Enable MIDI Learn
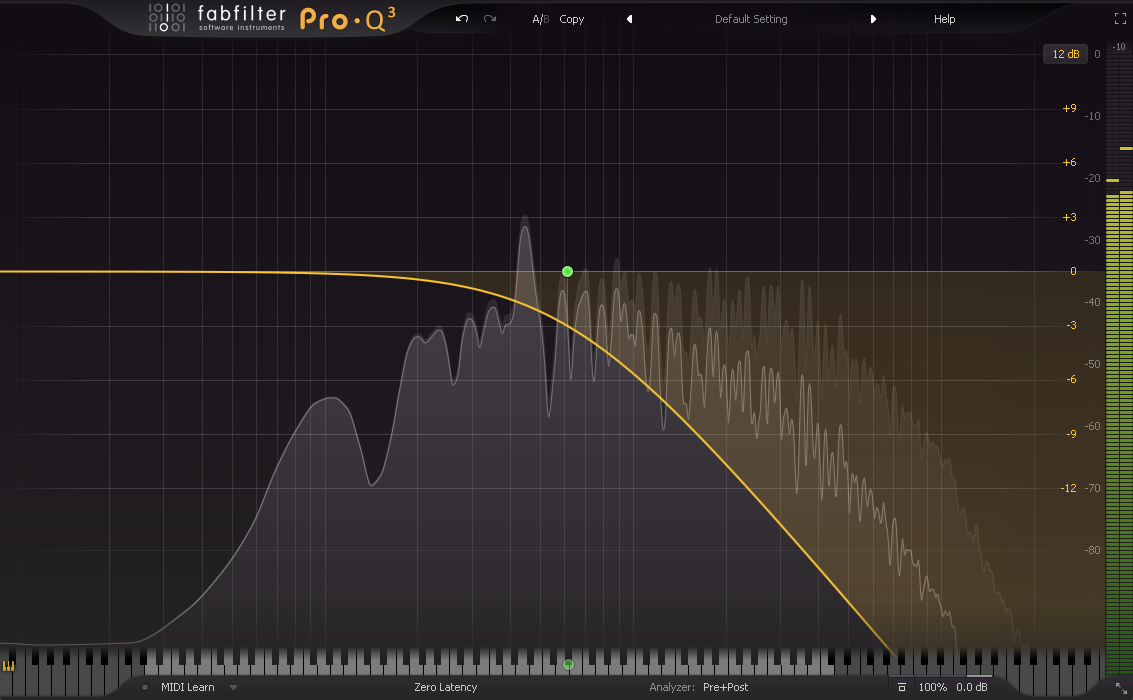Viewport: 1133px width, 700px height. (188, 687)
